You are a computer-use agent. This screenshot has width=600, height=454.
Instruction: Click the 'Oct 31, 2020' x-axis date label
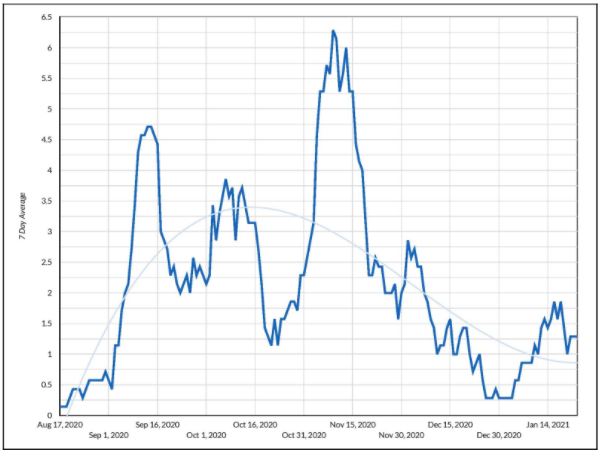pyautogui.click(x=304, y=435)
